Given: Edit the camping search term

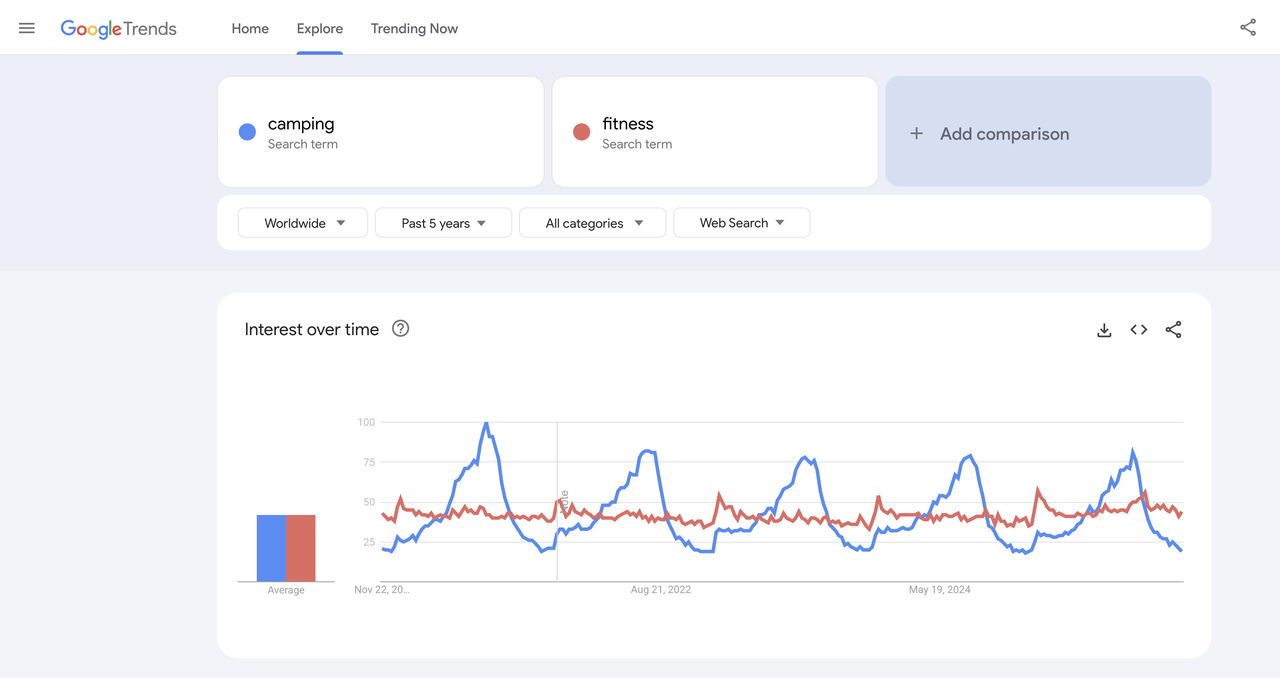Looking at the screenshot, I should click(301, 124).
